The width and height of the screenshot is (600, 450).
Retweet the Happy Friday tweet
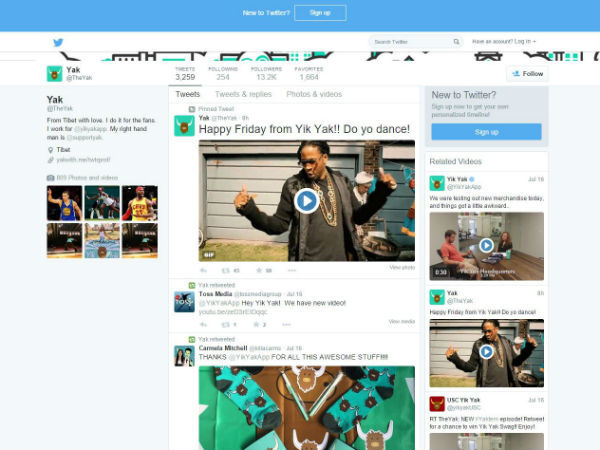226,271
